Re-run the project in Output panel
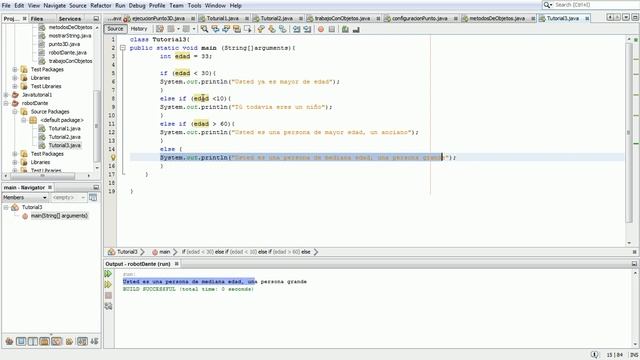The image size is (640, 360). pos(108,274)
